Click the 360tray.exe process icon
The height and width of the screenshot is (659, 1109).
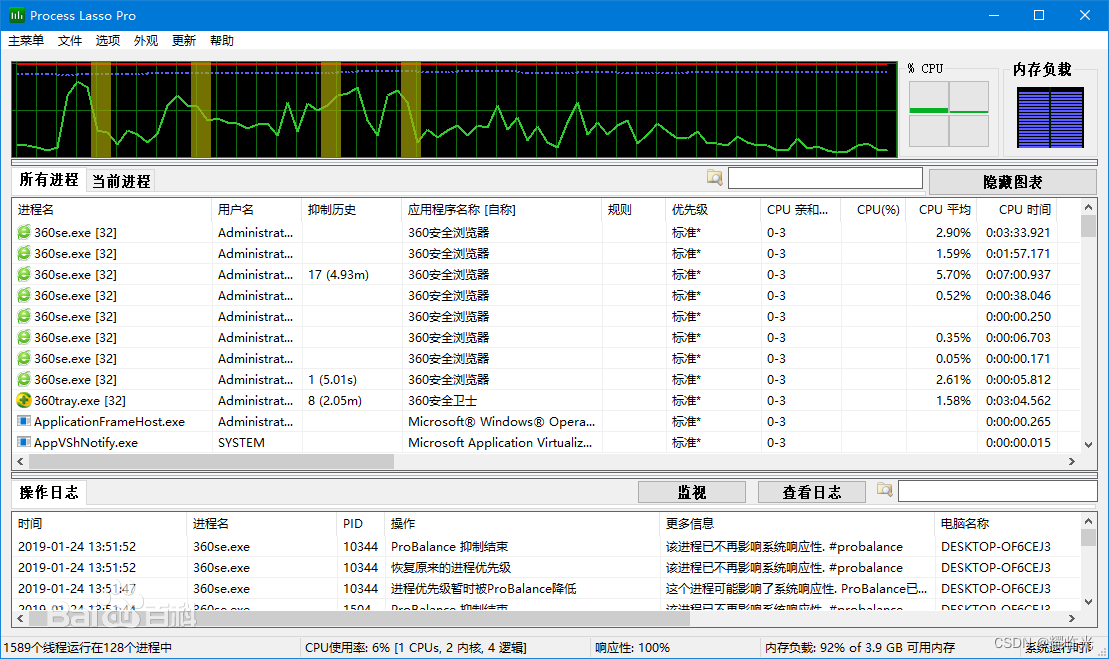24,400
